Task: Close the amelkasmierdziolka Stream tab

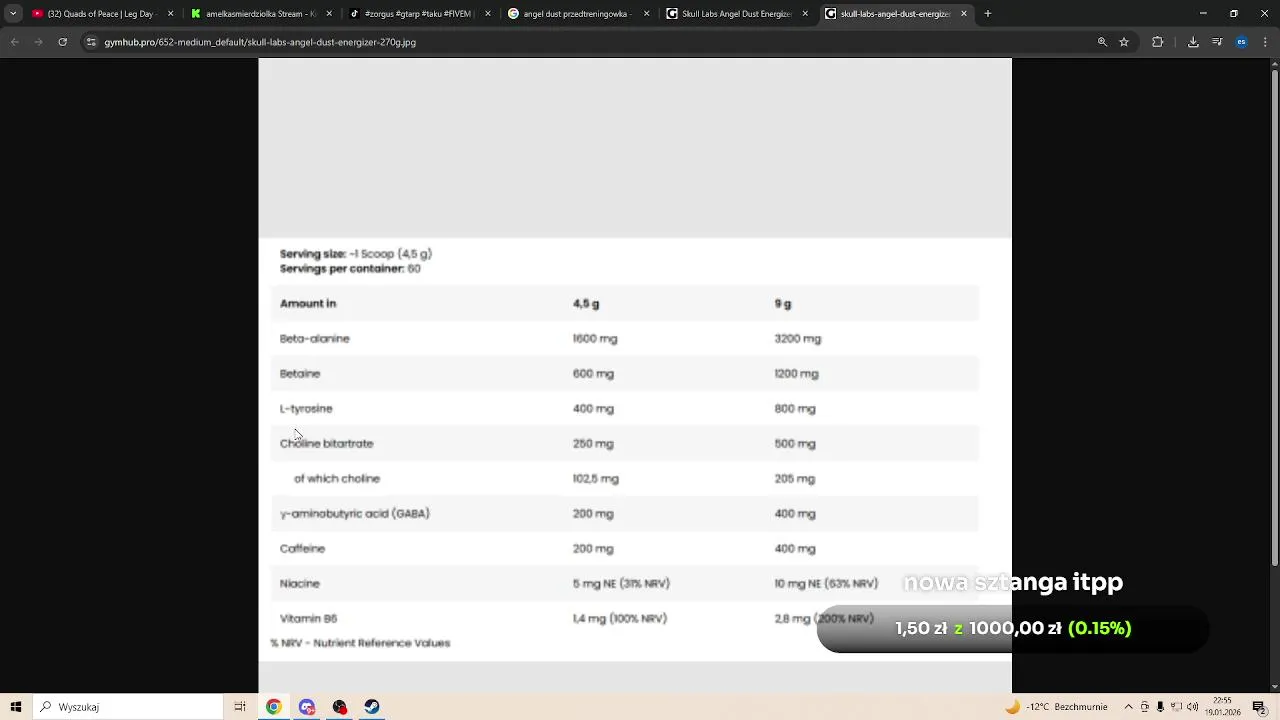Action: 329,14
